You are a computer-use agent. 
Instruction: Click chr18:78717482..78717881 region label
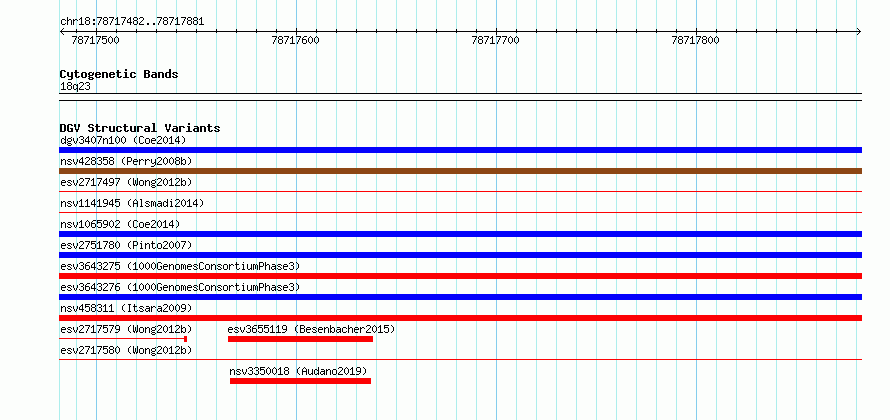(x=132, y=22)
